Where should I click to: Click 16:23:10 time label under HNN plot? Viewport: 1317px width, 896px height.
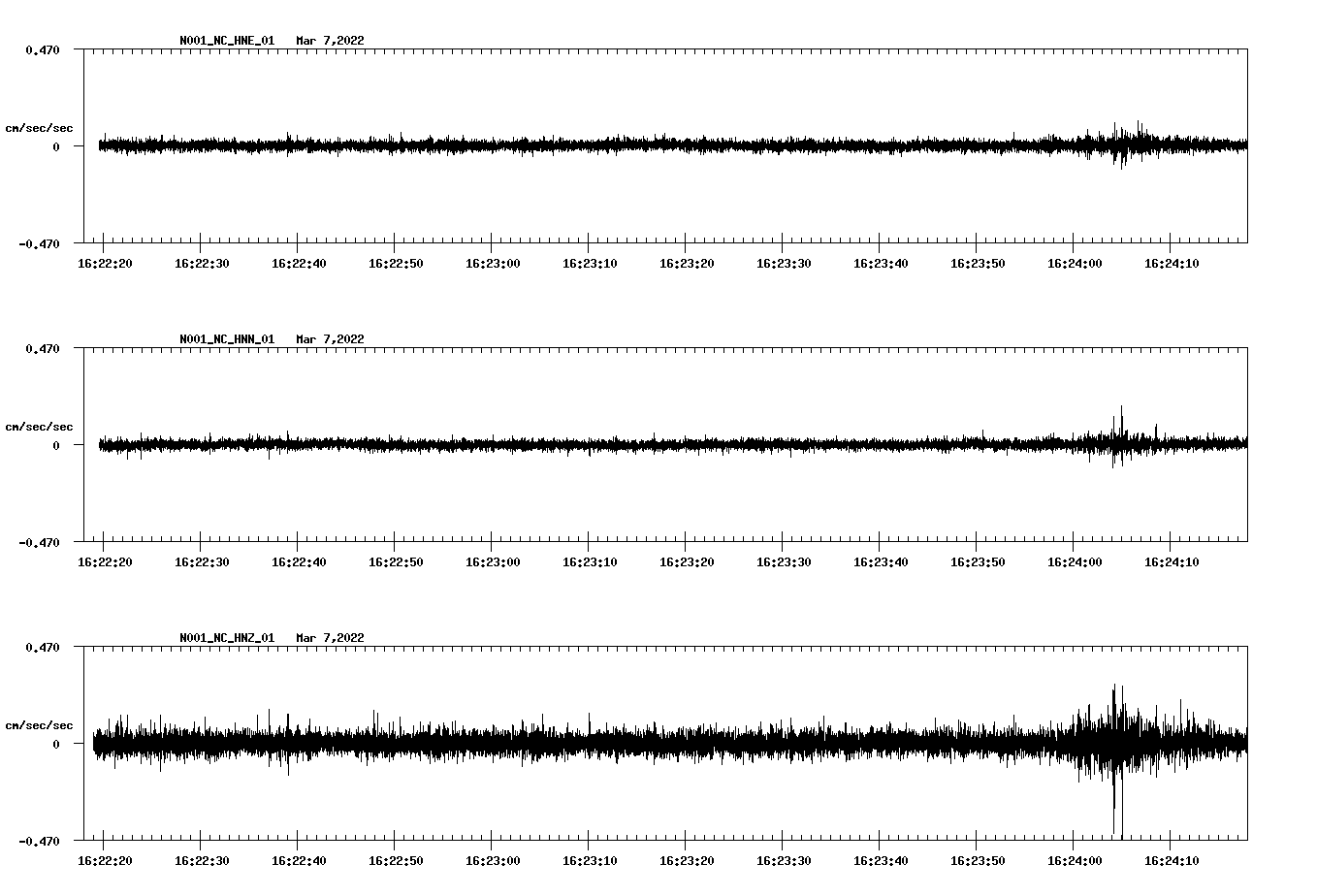click(590, 561)
